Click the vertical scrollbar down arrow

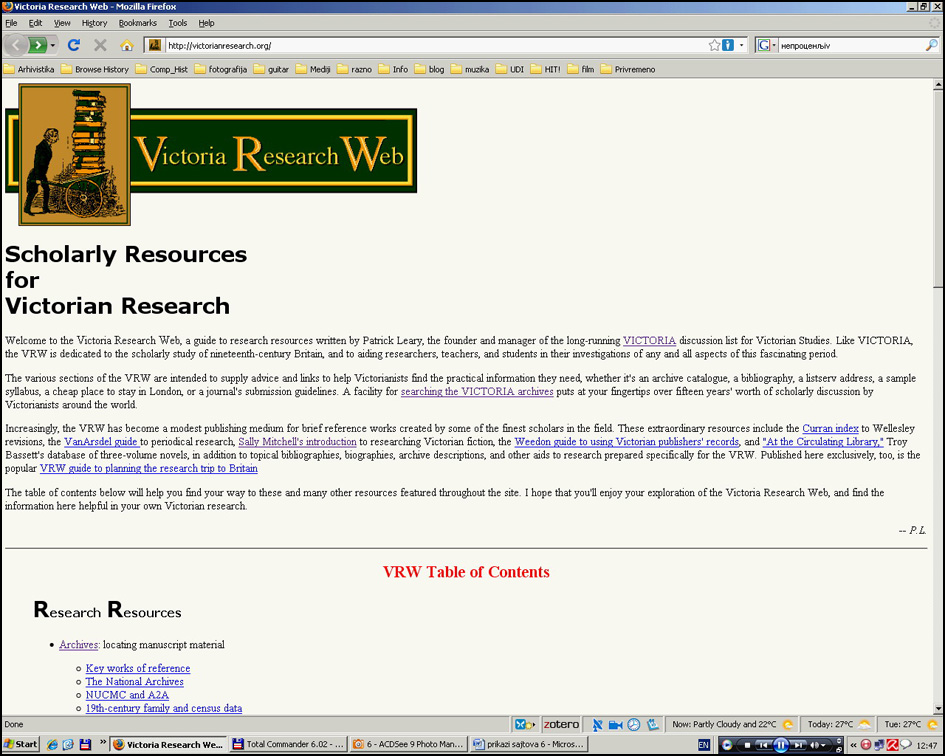coord(938,708)
